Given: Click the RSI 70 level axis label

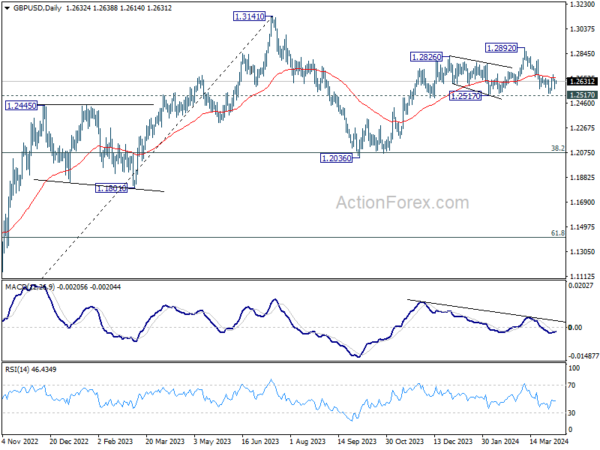Looking at the screenshot, I should click(x=572, y=385).
